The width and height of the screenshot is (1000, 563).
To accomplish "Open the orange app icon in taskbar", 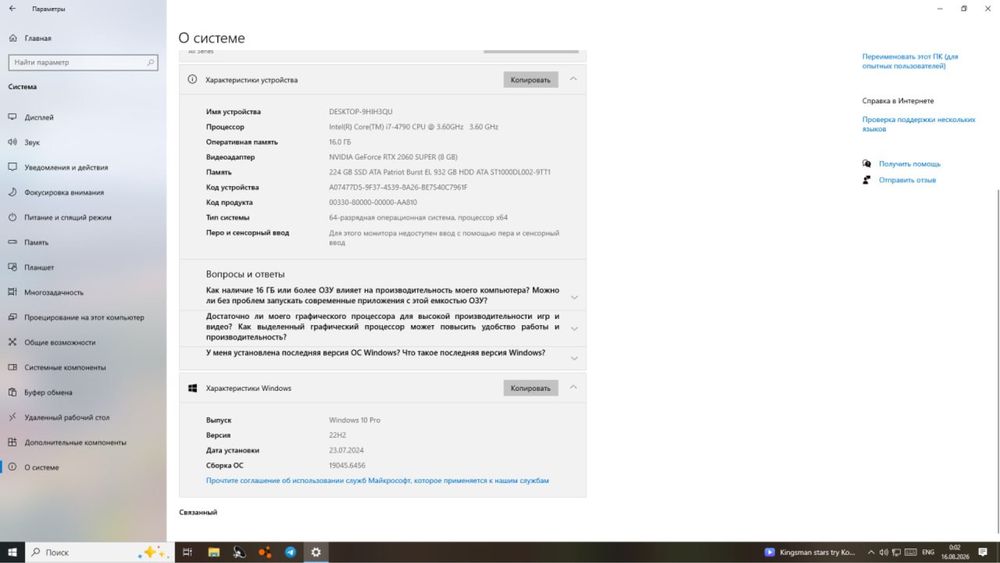I will pyautogui.click(x=265, y=552).
